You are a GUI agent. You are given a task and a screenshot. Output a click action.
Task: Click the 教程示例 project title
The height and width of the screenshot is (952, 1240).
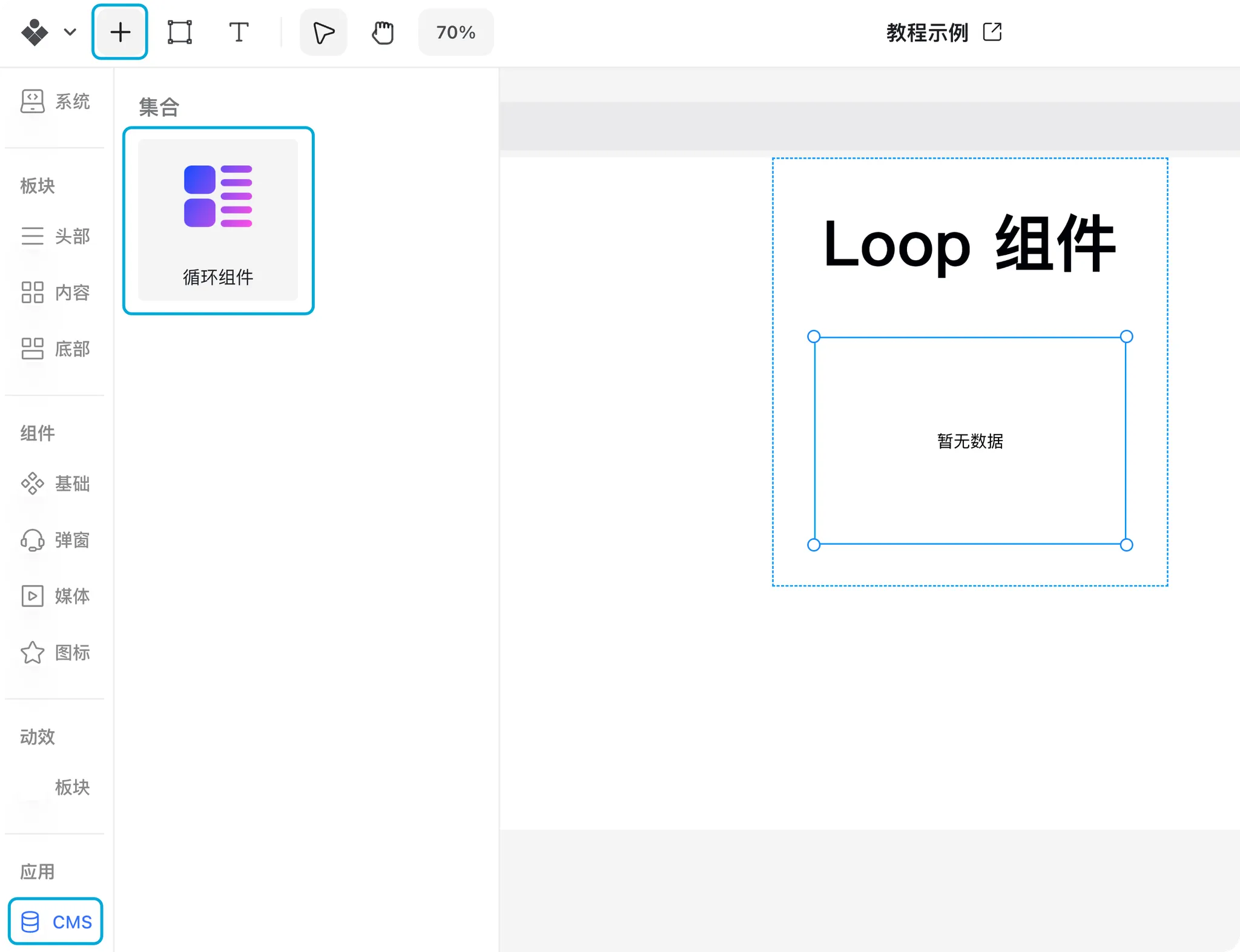tap(927, 32)
